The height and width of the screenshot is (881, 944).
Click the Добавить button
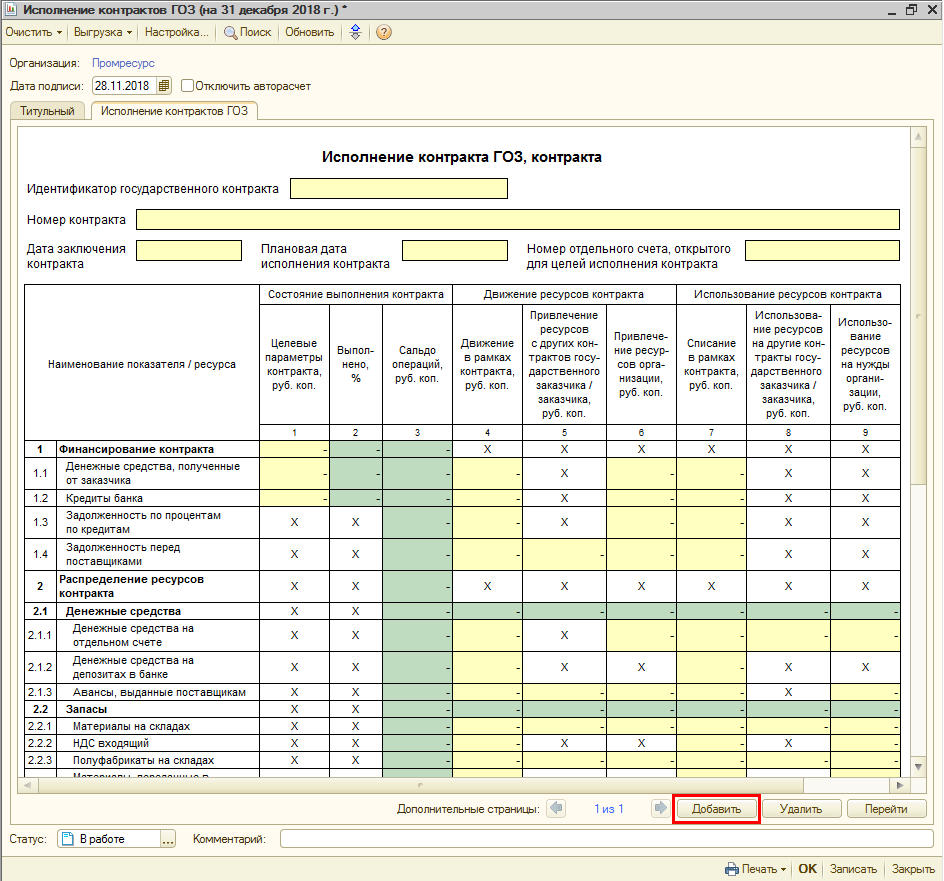coord(716,809)
